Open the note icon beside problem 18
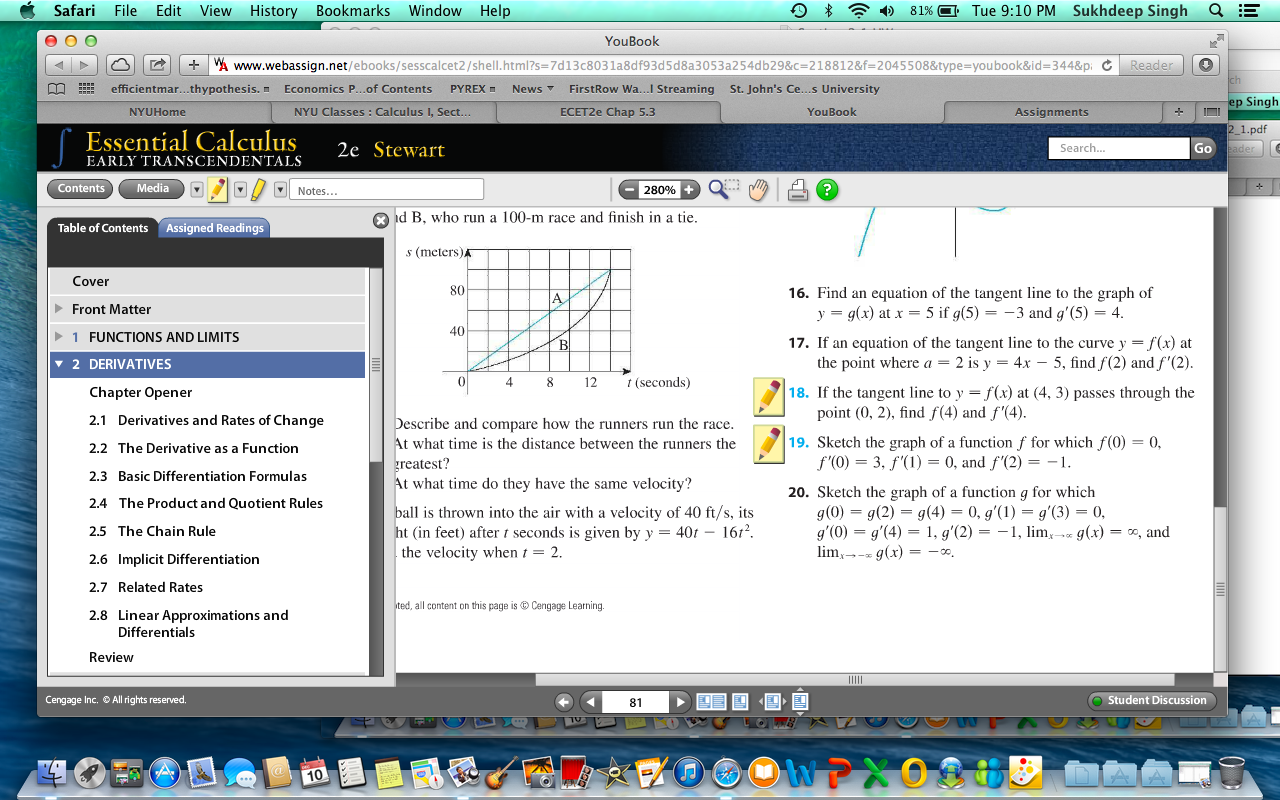This screenshot has width=1280, height=800. (x=768, y=397)
